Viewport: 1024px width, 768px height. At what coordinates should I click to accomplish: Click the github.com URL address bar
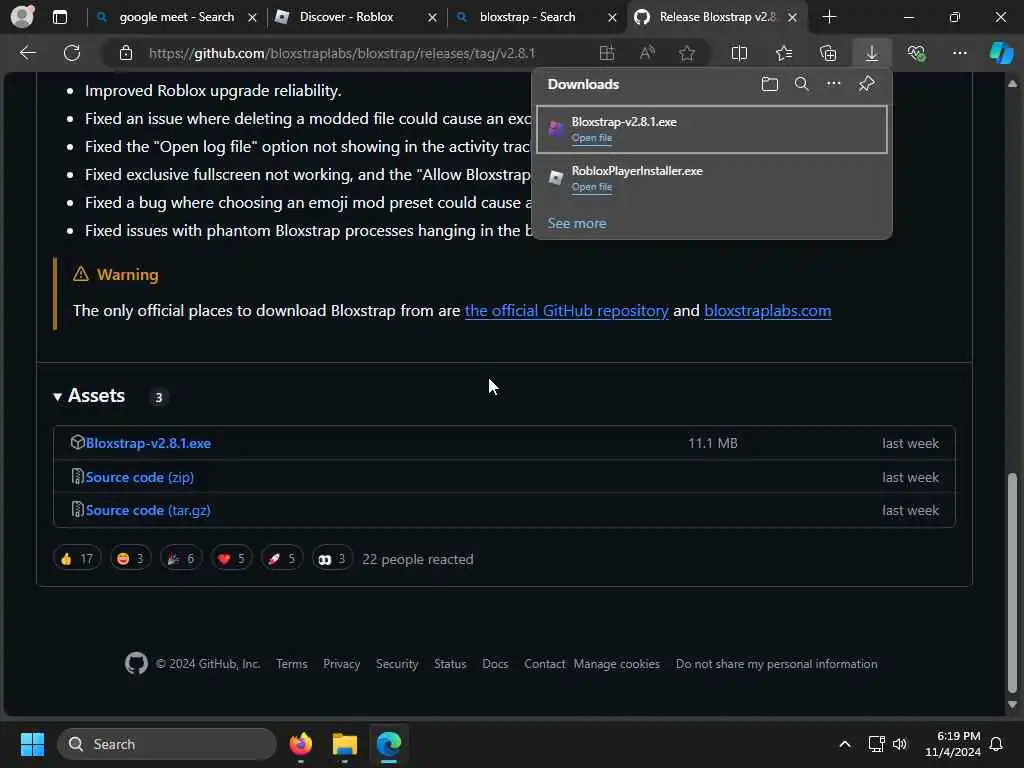point(342,53)
